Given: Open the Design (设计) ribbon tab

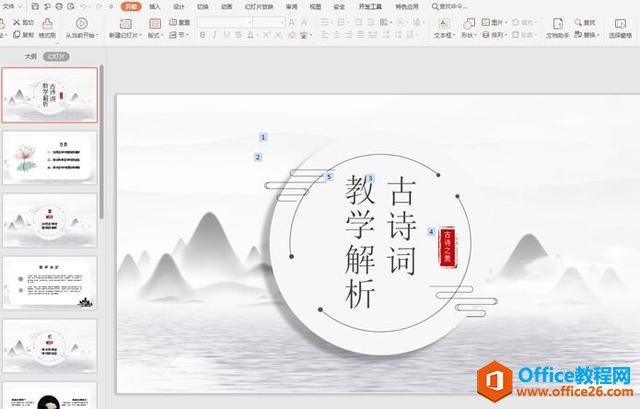Looking at the screenshot, I should [x=178, y=6].
